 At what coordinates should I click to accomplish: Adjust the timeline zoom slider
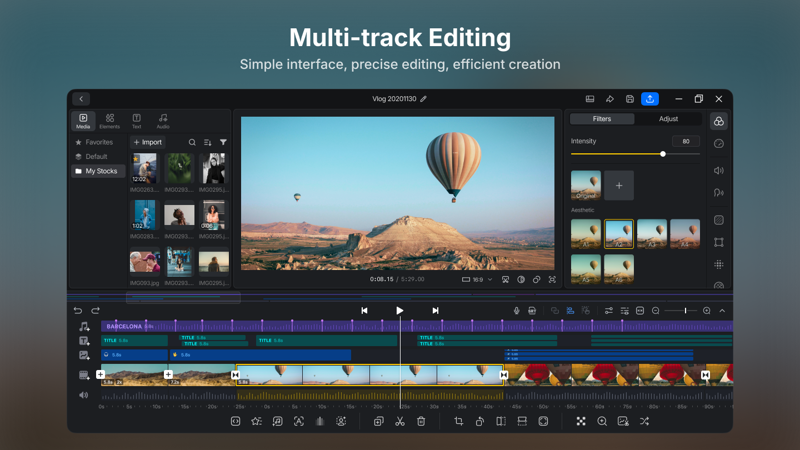click(x=685, y=311)
